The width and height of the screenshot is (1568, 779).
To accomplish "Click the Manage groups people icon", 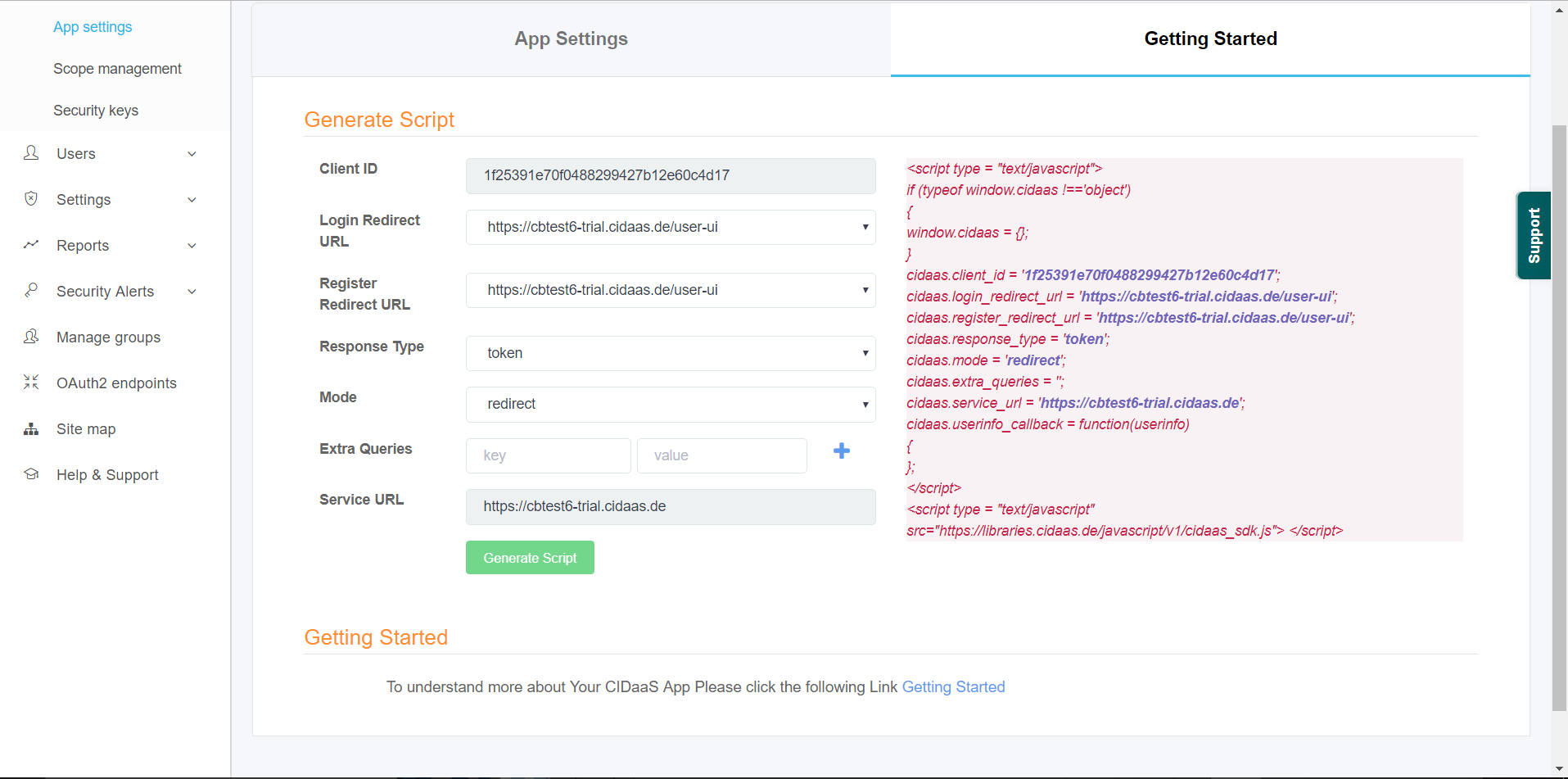I will click(31, 337).
